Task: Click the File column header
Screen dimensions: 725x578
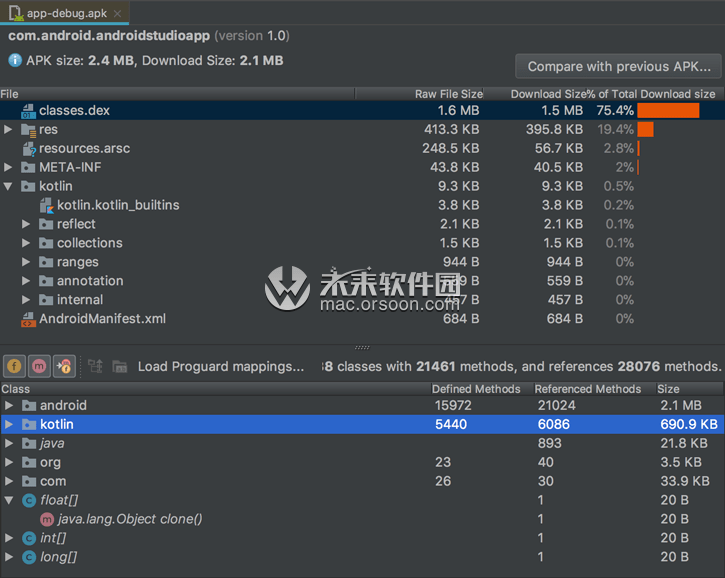Action: [x=178, y=94]
